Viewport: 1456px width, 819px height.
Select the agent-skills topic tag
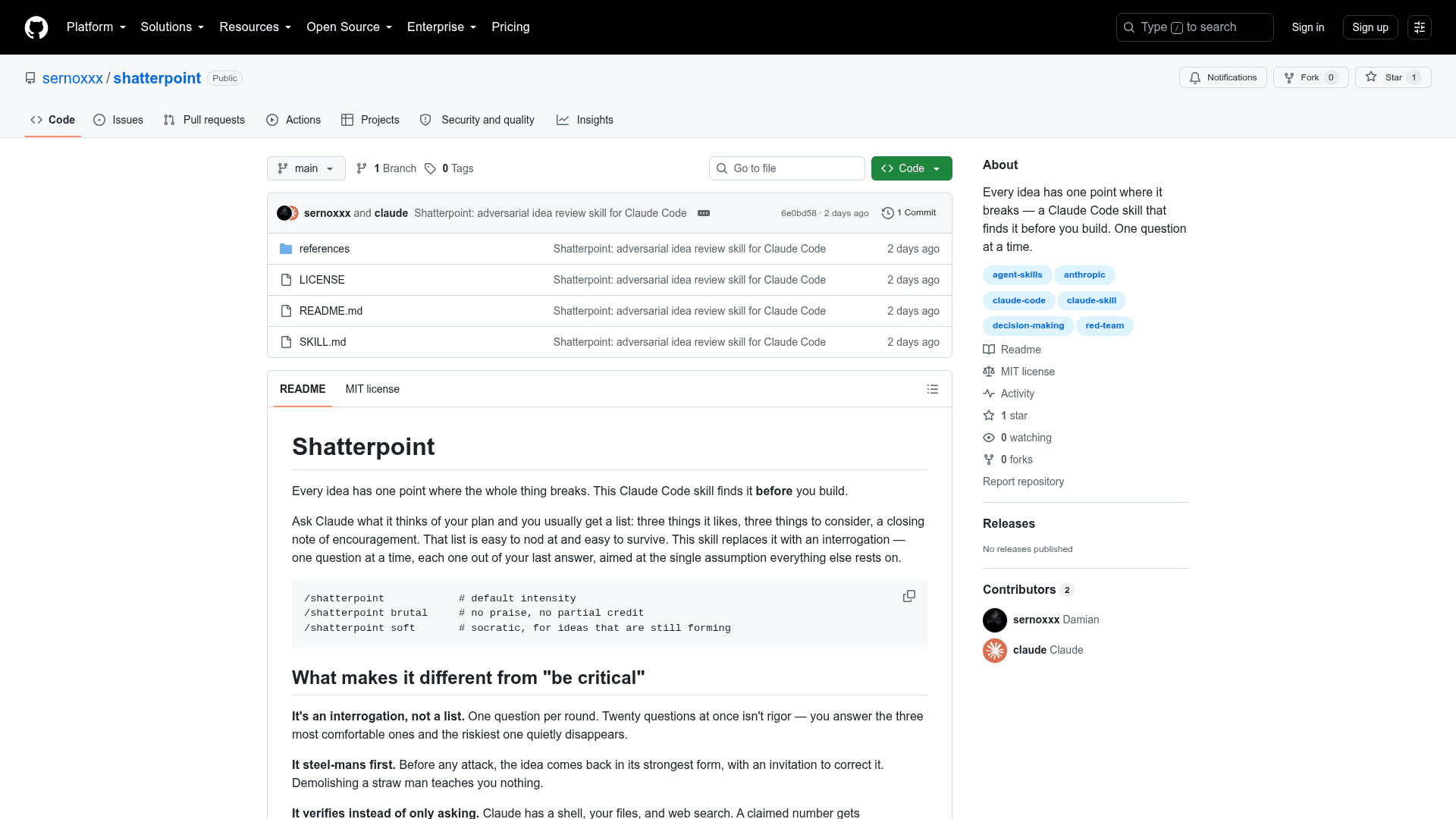[1017, 275]
